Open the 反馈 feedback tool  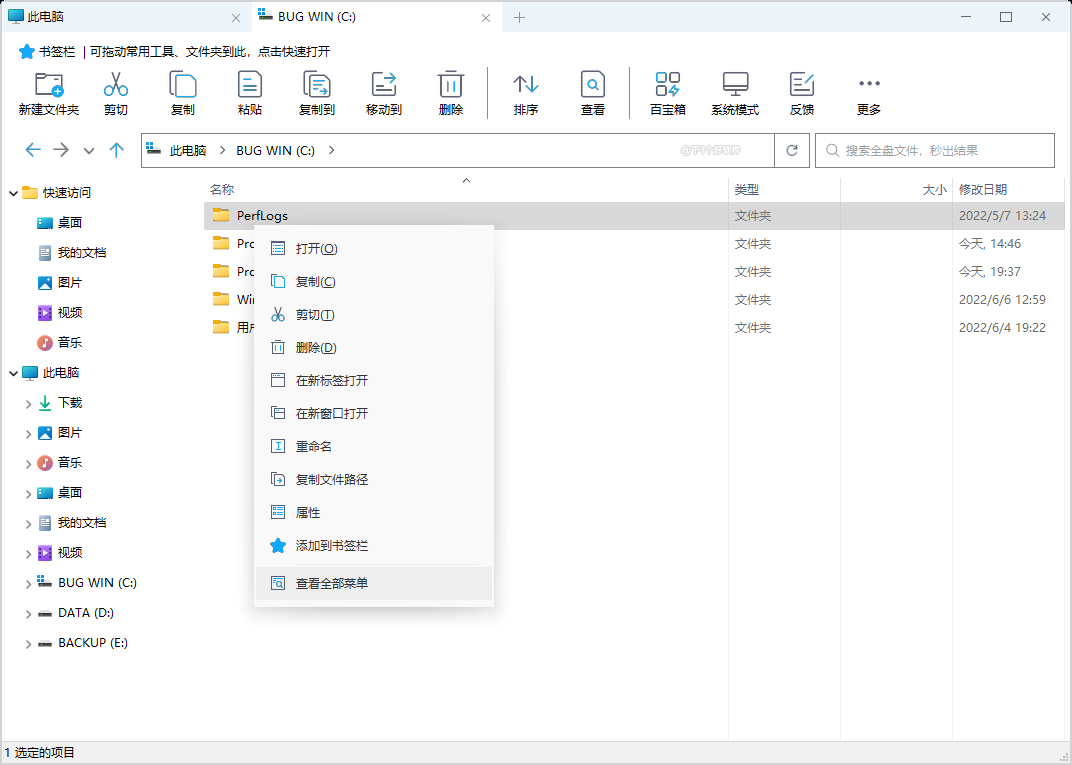pyautogui.click(x=801, y=92)
